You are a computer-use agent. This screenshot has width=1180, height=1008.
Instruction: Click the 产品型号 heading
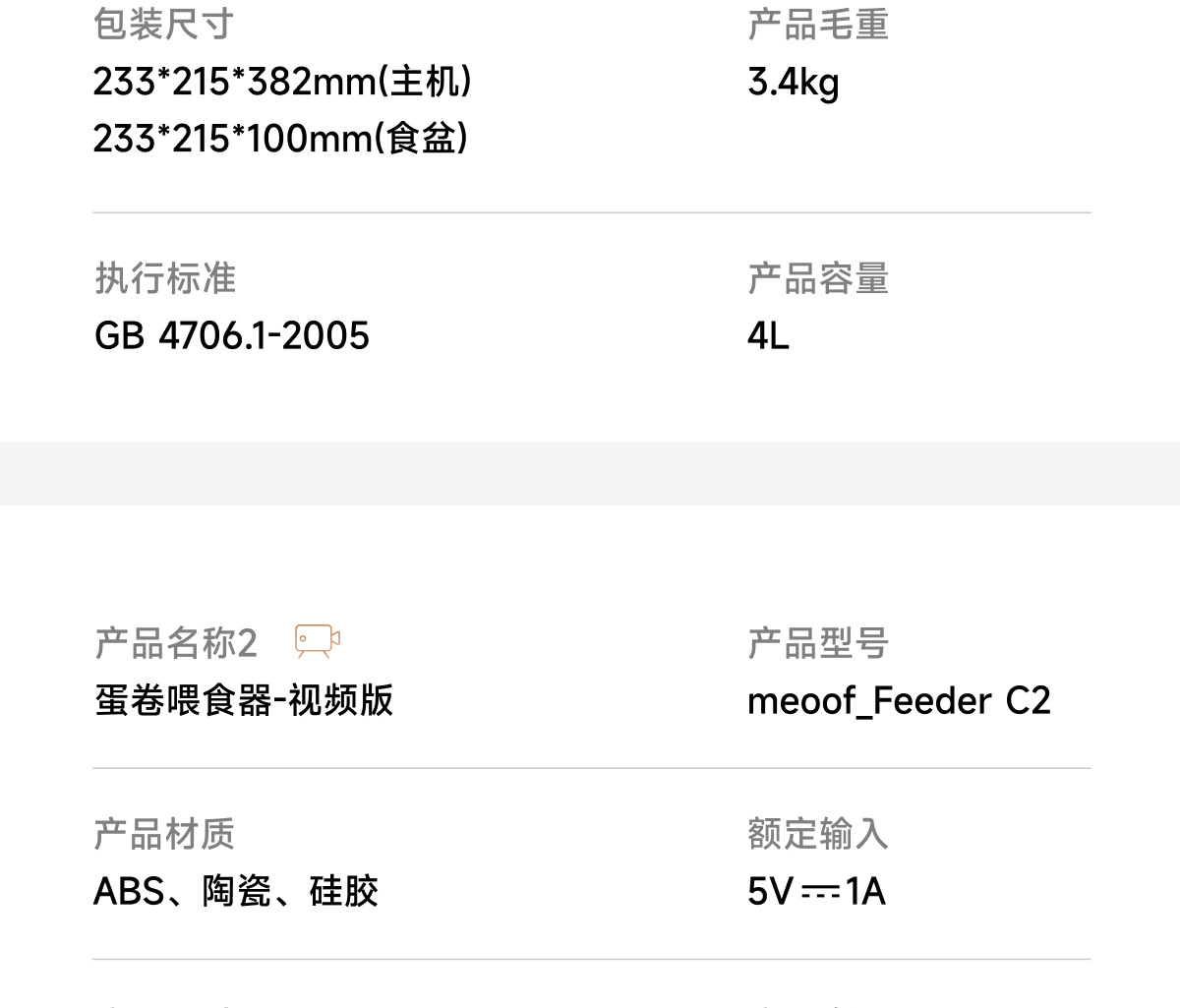[817, 643]
